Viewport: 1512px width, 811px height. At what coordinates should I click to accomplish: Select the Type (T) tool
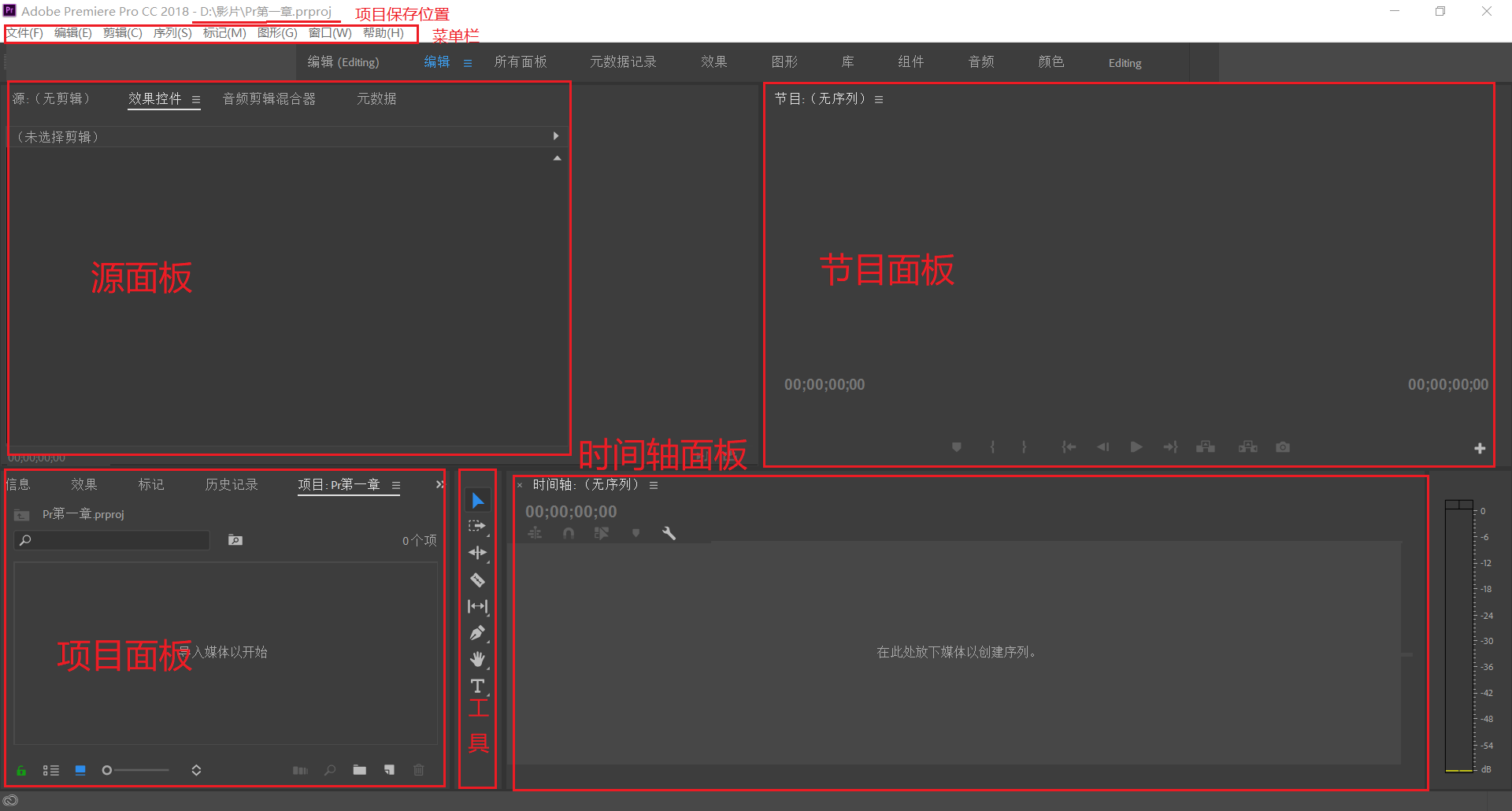coord(478,687)
